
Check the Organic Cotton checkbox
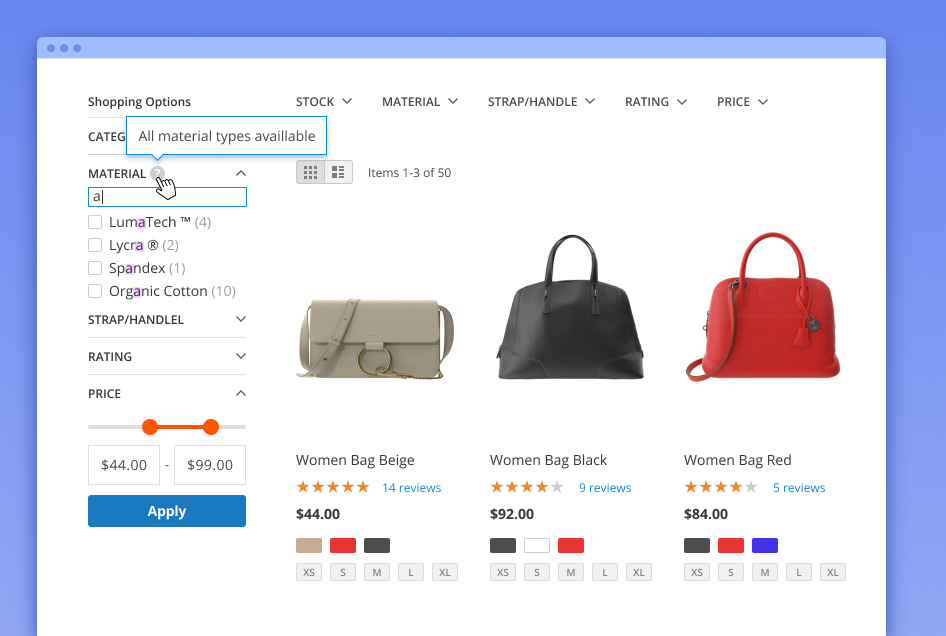point(95,291)
